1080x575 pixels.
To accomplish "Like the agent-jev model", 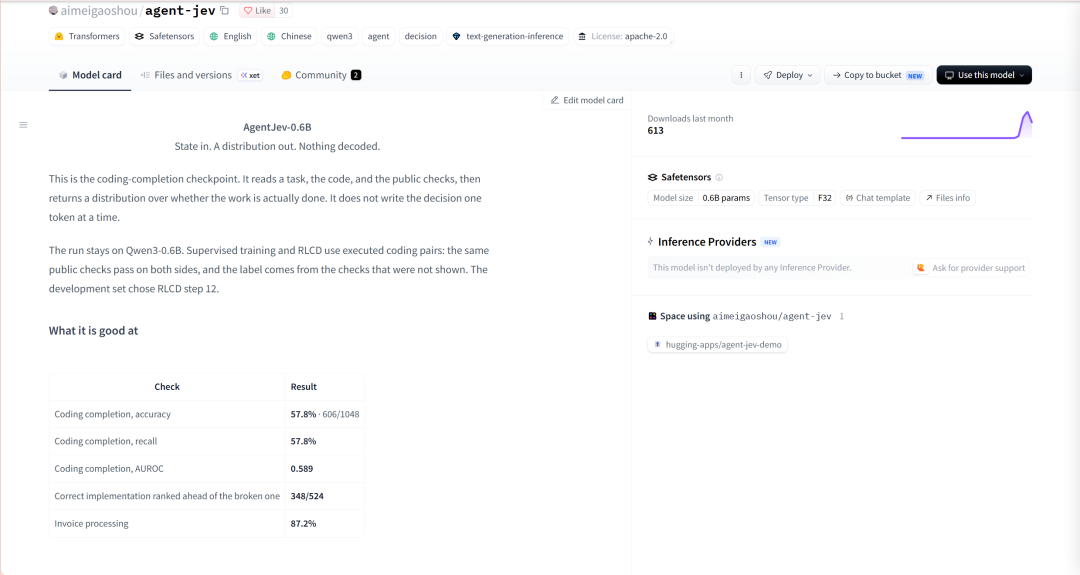I will 258,10.
